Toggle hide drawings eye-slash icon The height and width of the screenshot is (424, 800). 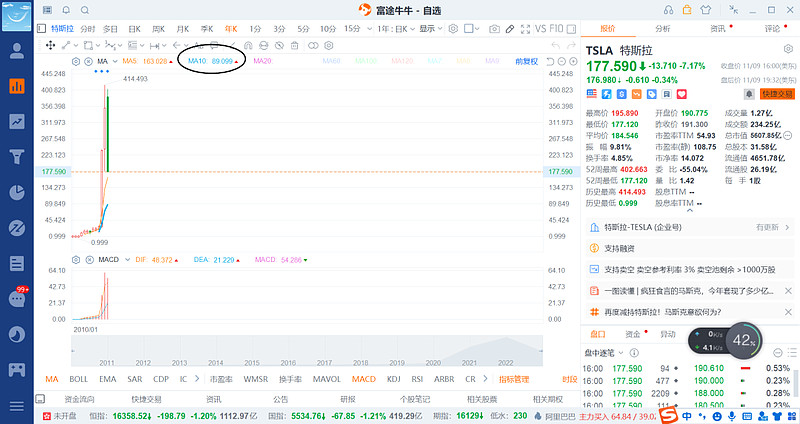coord(279,45)
